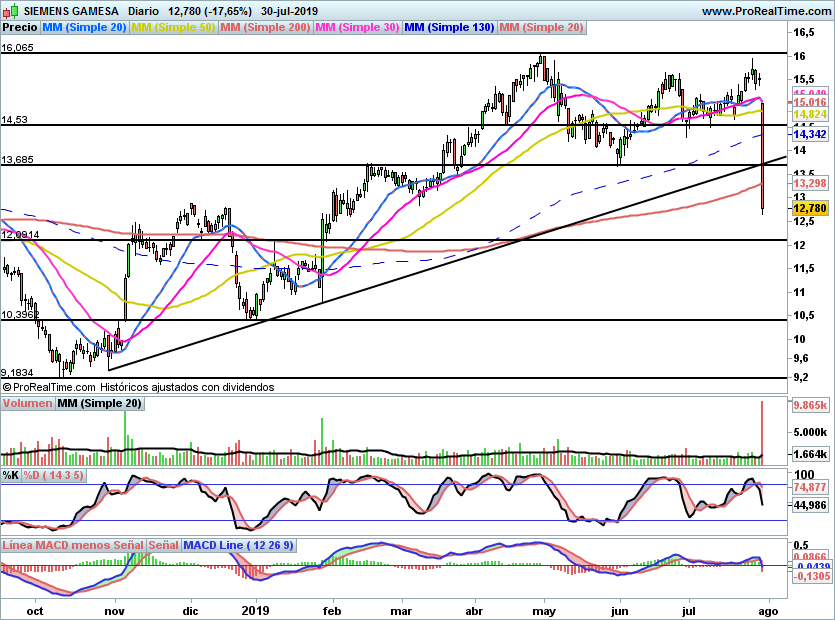Image resolution: width=835 pixels, height=620 pixels.
Task: Click the 0,0866 MACD signal value tag
Action: tap(810, 557)
